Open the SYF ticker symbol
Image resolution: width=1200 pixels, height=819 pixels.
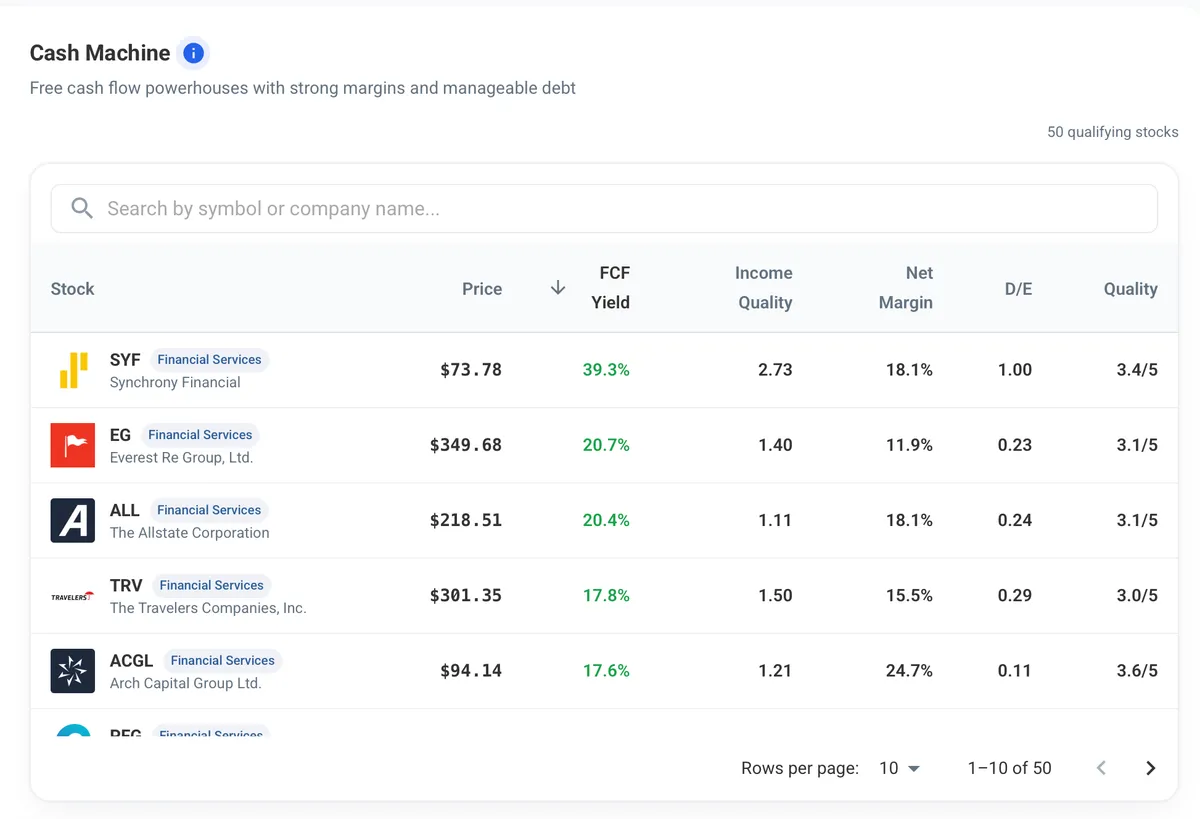tap(125, 360)
